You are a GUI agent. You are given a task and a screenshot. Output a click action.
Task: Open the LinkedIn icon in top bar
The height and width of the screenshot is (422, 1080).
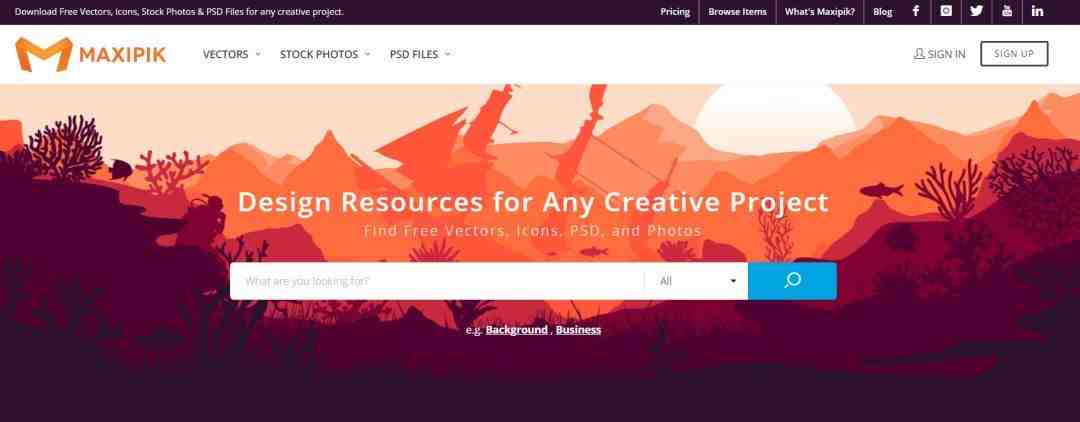(x=1037, y=11)
